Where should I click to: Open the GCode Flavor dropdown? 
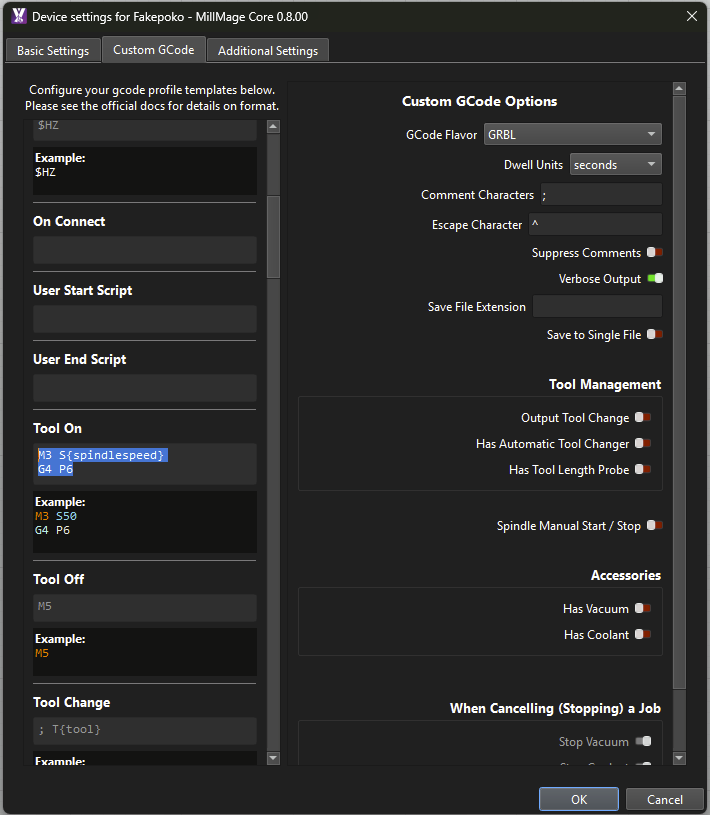[x=572, y=135]
